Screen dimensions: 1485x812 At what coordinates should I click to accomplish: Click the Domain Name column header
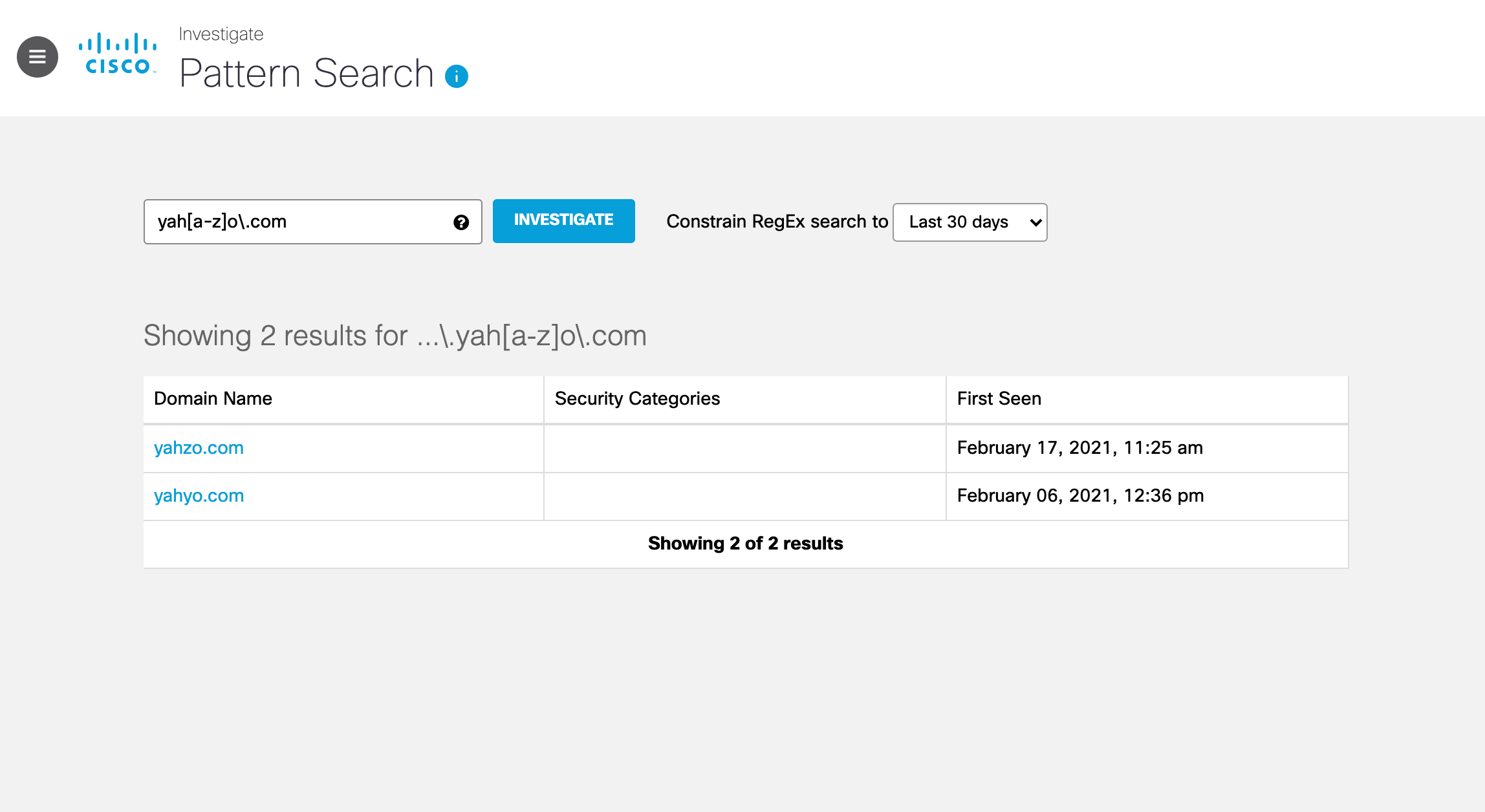213,398
